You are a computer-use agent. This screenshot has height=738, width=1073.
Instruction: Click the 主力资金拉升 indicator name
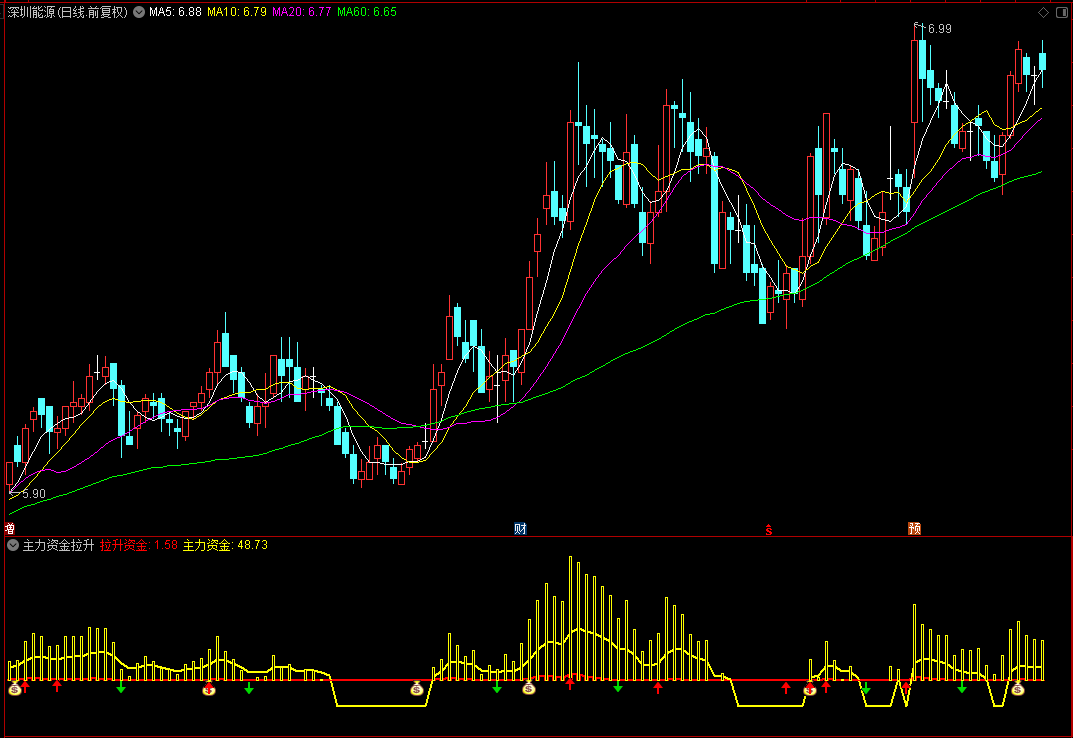click(x=58, y=546)
